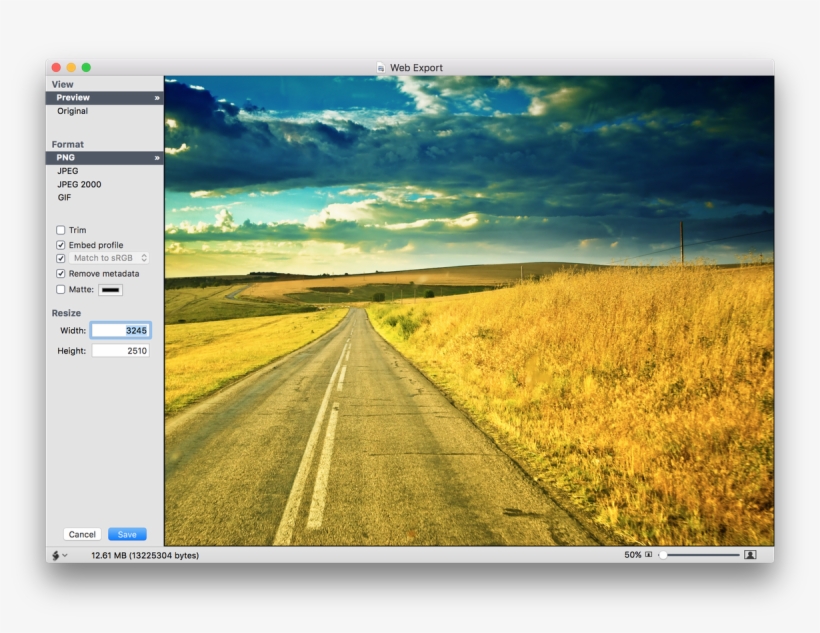Open the lightning bolt actions menu
820x633 pixels.
(x=58, y=555)
